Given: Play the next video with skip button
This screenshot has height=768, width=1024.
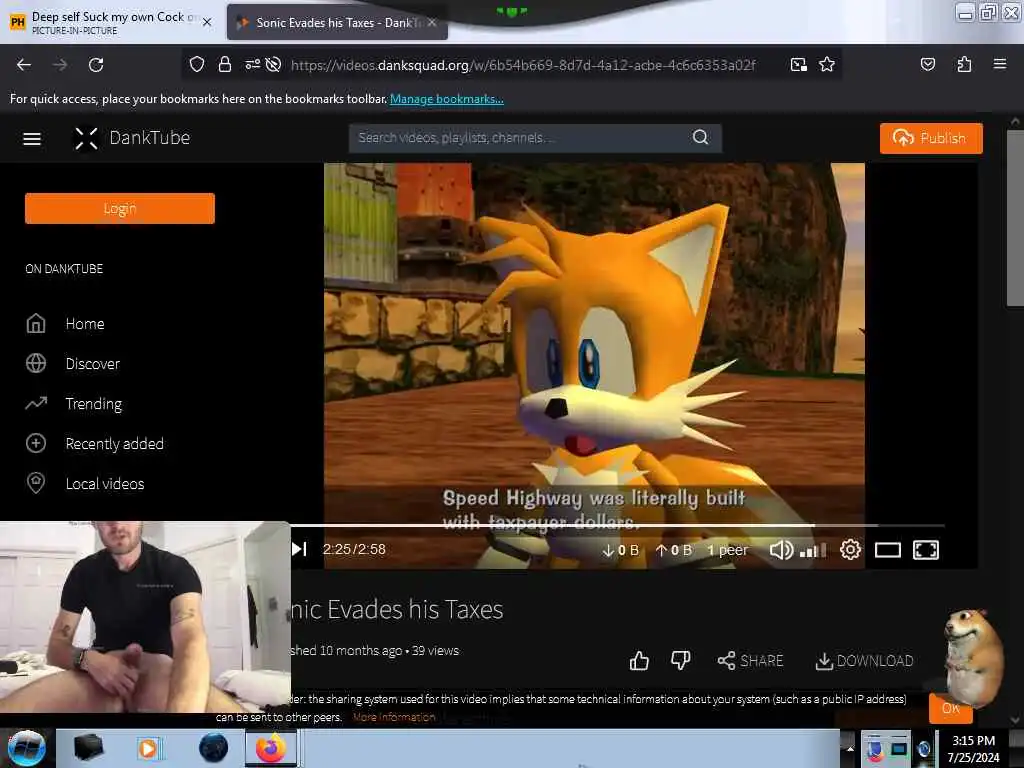Looking at the screenshot, I should (299, 549).
